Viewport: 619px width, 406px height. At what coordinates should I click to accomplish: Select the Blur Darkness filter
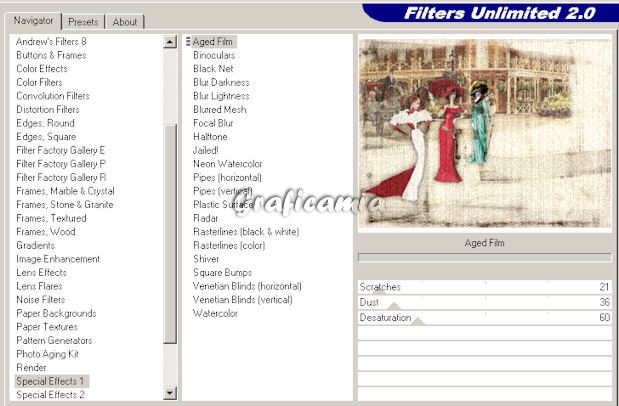221,83
